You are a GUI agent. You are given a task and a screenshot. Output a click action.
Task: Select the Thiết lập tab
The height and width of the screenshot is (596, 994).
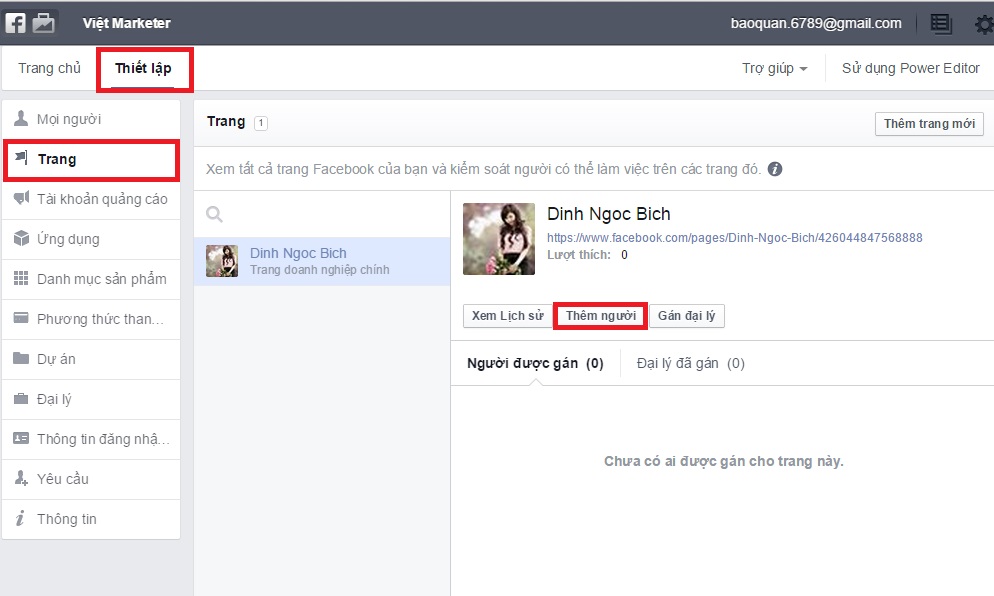click(x=143, y=68)
